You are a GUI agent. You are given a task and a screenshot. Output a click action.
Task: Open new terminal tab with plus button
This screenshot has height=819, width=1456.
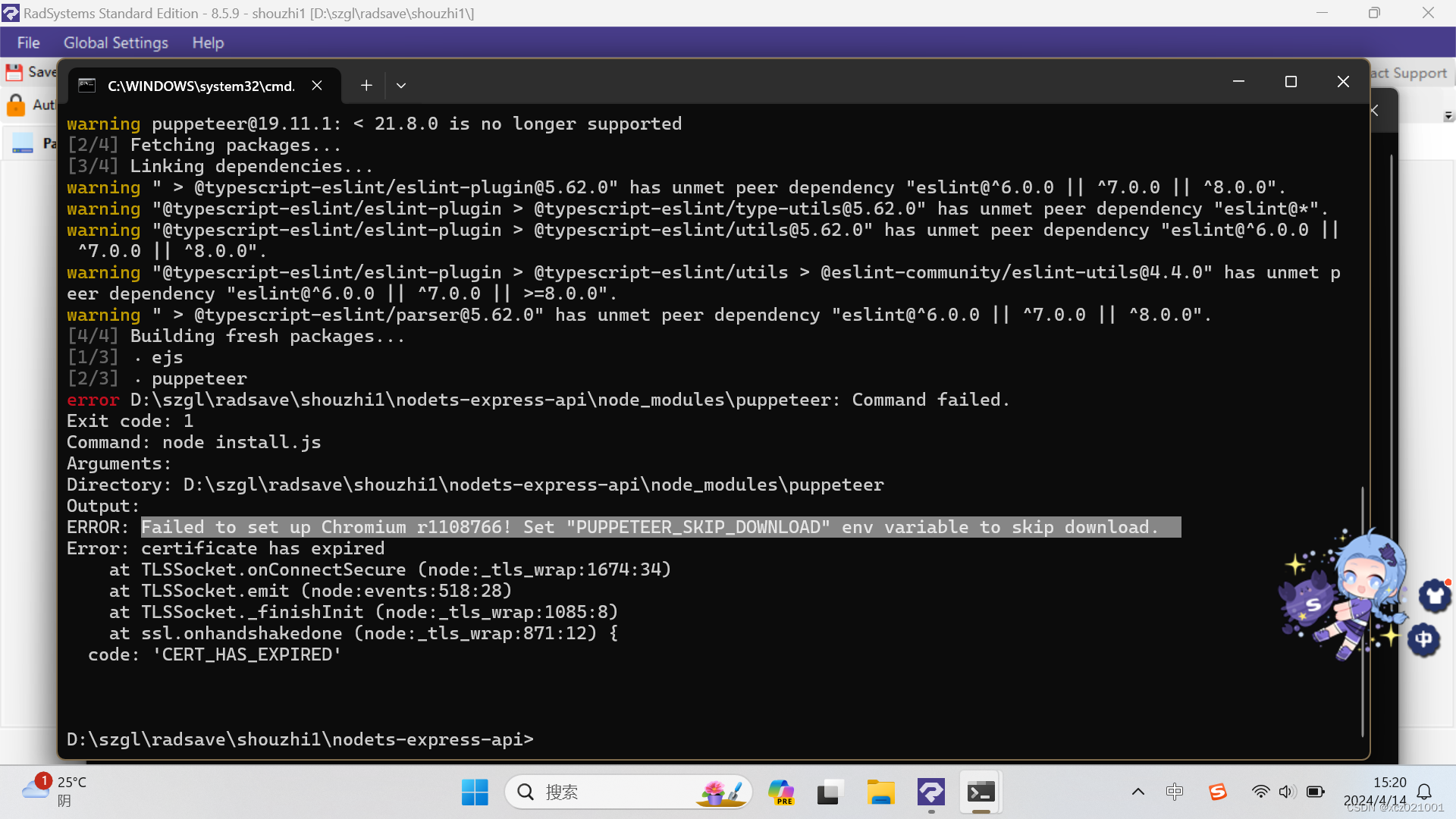point(366,86)
